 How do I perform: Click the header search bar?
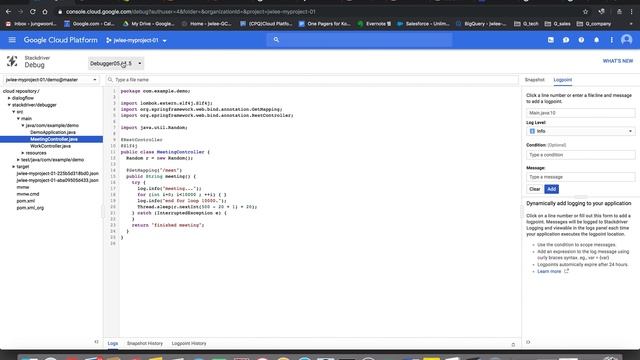360,40
